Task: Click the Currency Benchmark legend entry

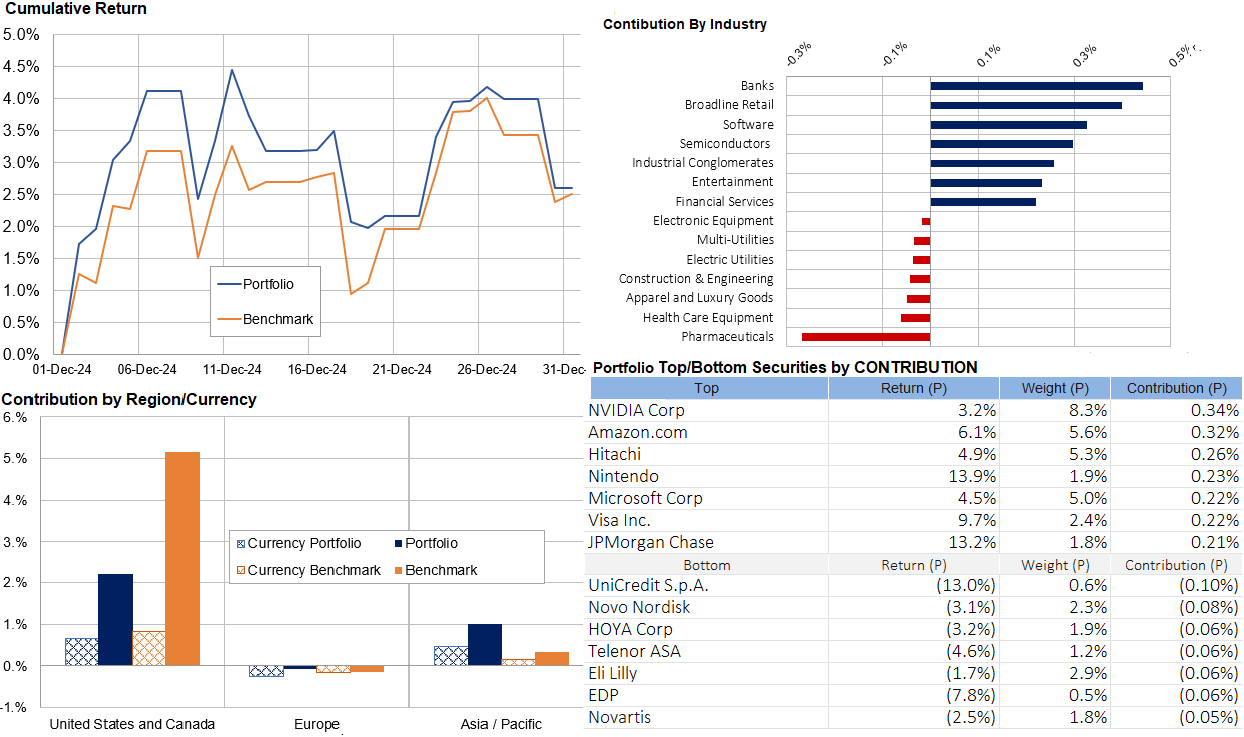Action: 307,570
